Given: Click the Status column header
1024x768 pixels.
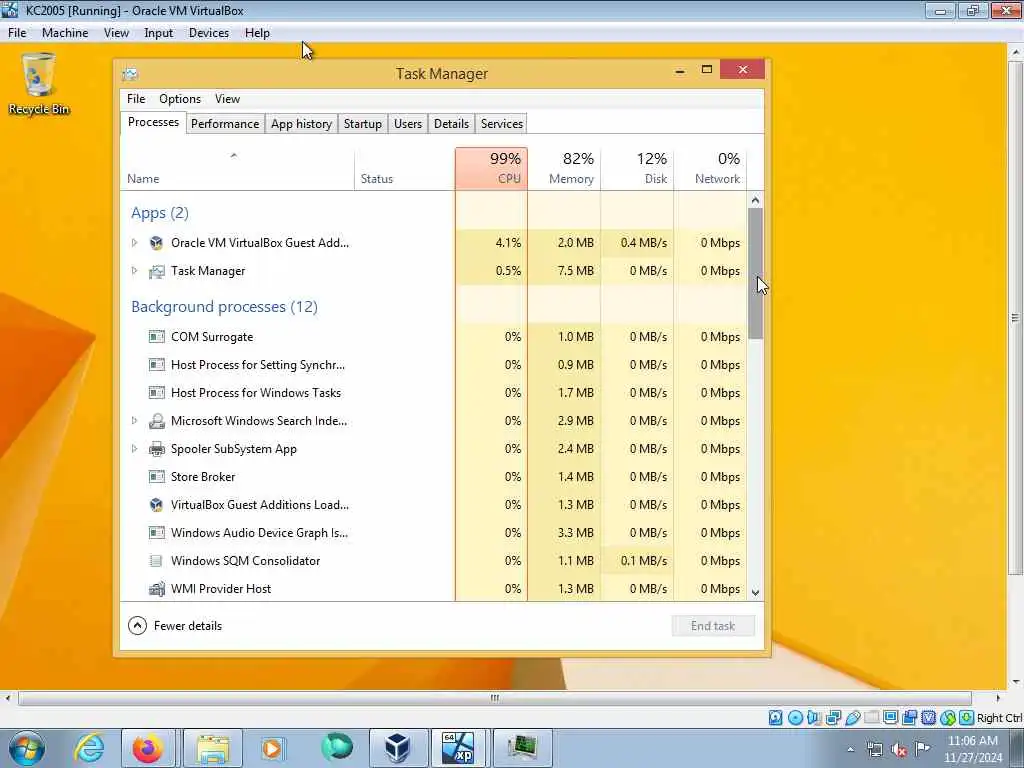Looking at the screenshot, I should [x=404, y=168].
